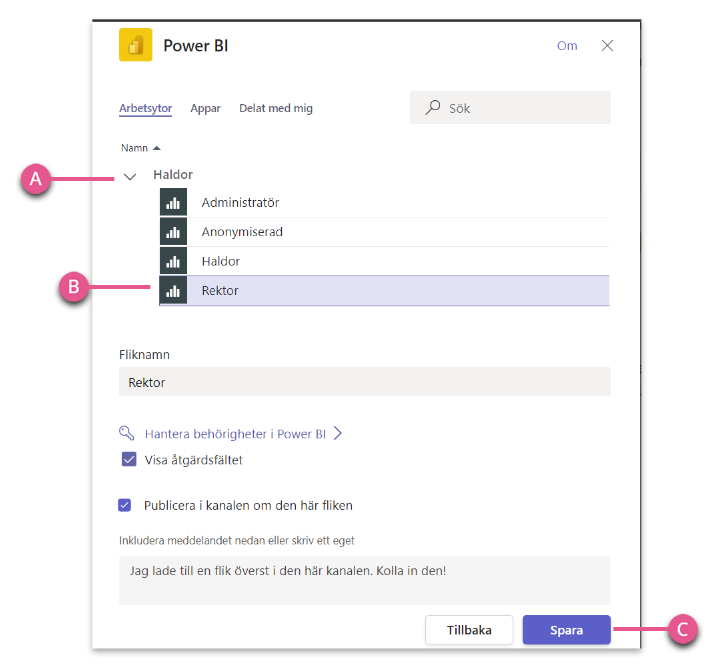This screenshot has height=672, width=711.
Task: Sort by Namn column arrow
Action: [157, 148]
